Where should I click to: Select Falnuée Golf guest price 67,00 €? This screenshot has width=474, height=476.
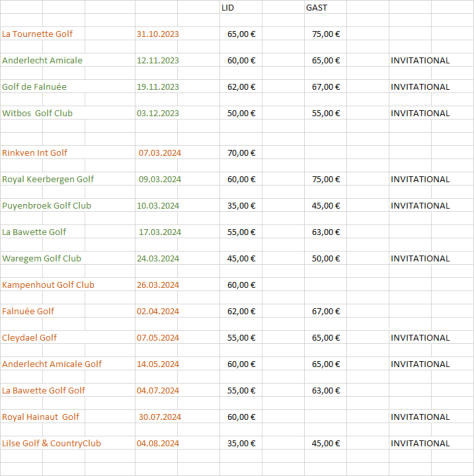tap(326, 311)
